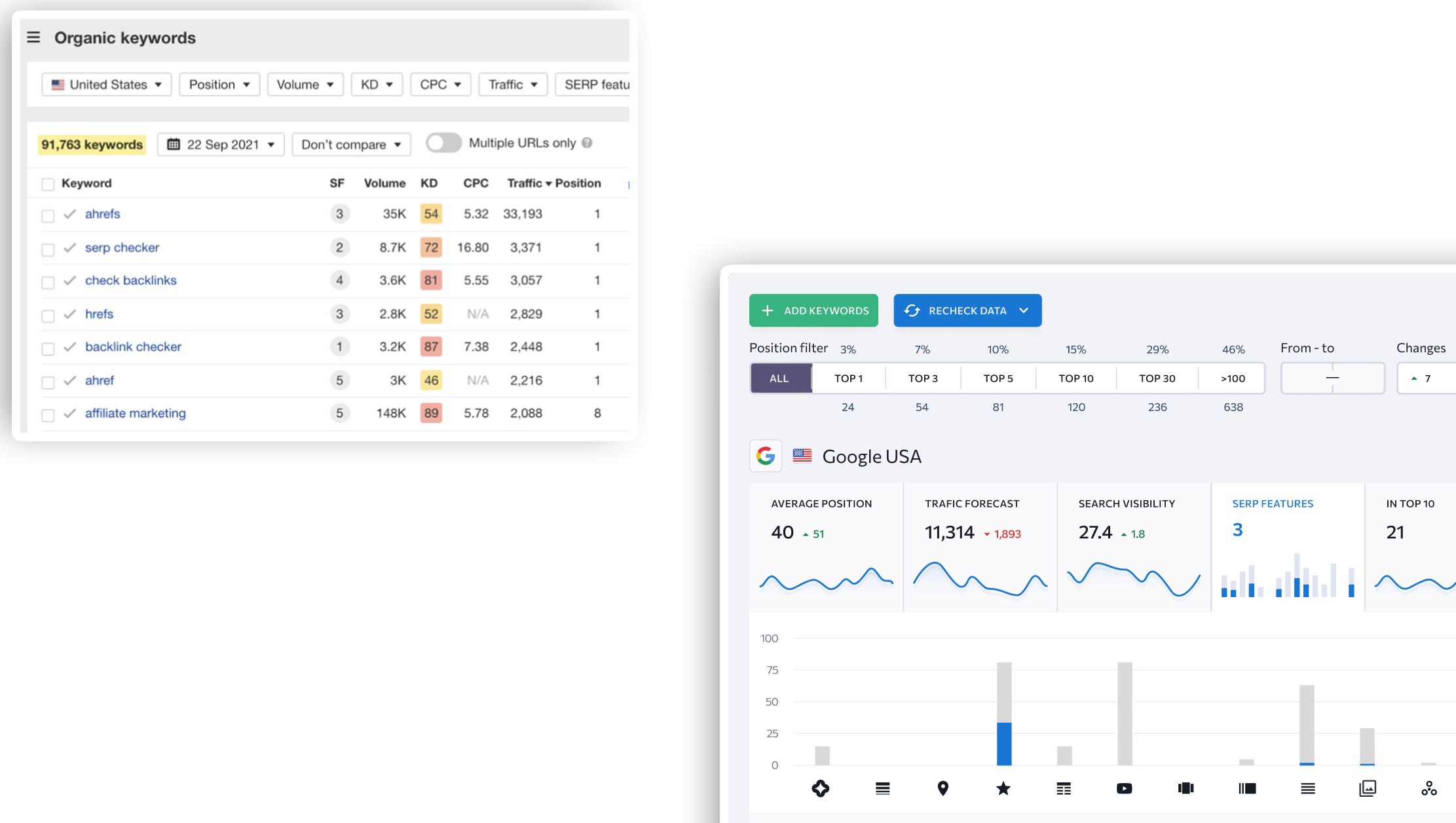Select the carousel SERP feature icon

[1185, 788]
